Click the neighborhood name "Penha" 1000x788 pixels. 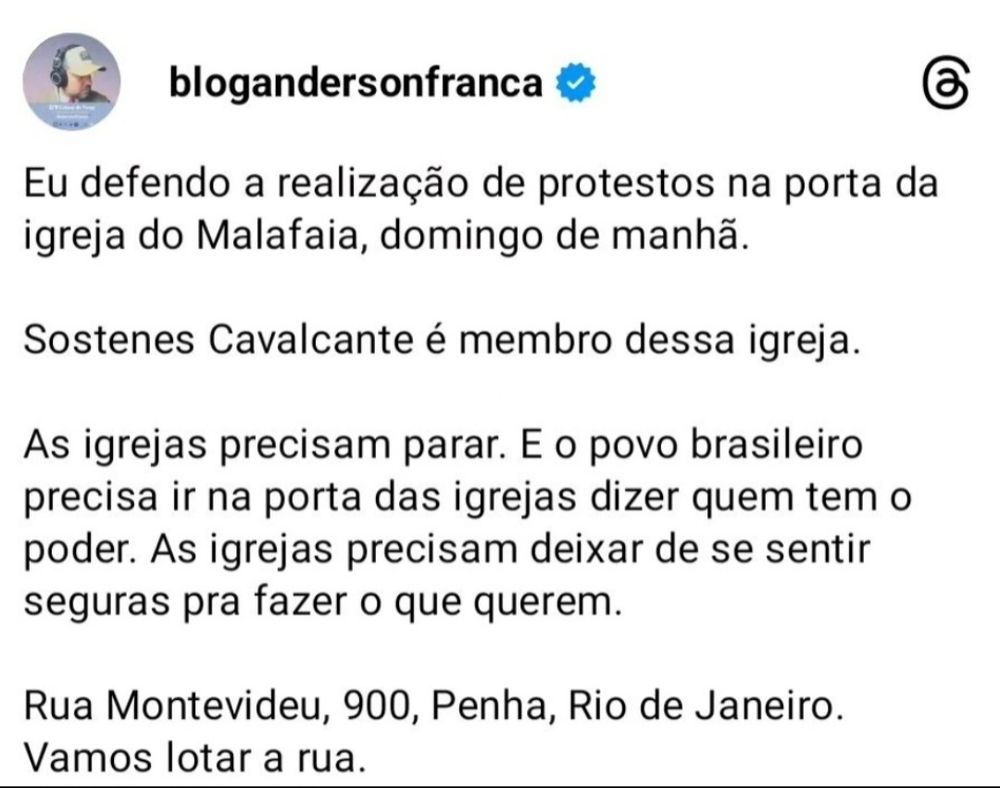point(489,706)
